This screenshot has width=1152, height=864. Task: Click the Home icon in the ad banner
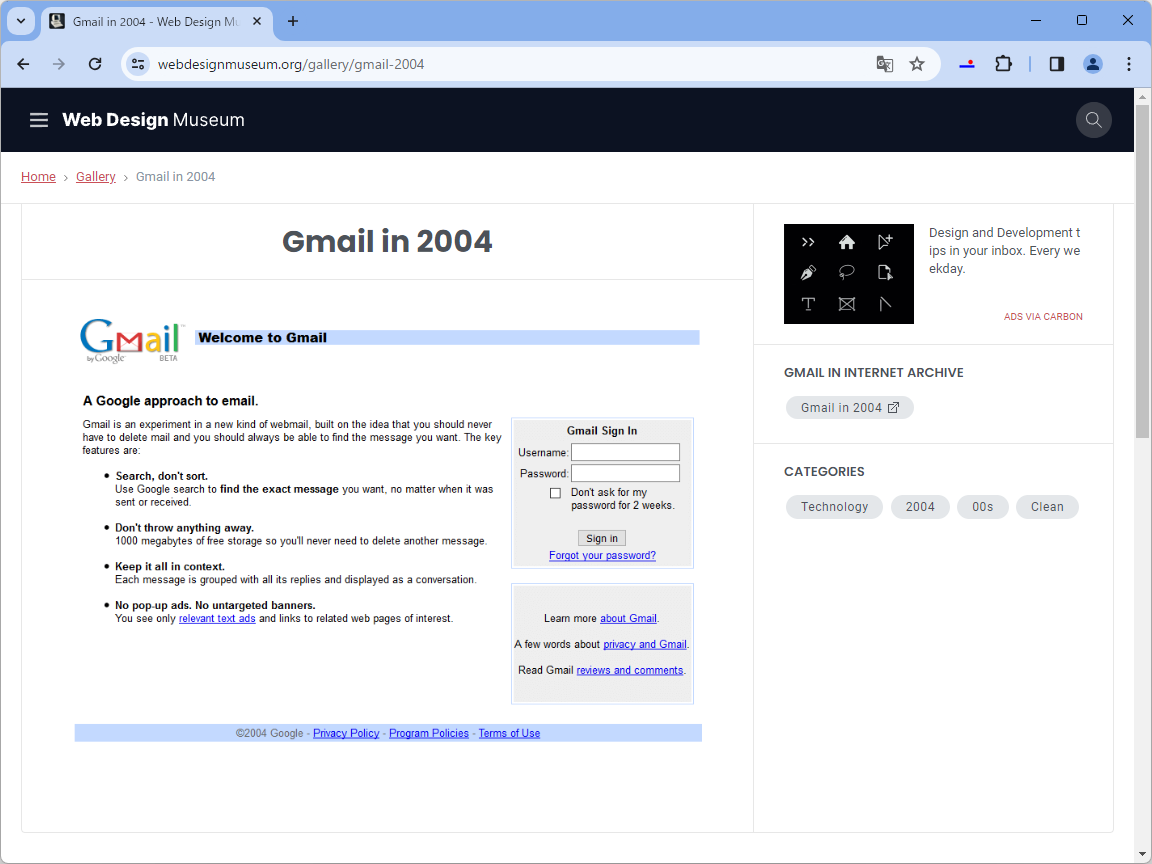847,241
